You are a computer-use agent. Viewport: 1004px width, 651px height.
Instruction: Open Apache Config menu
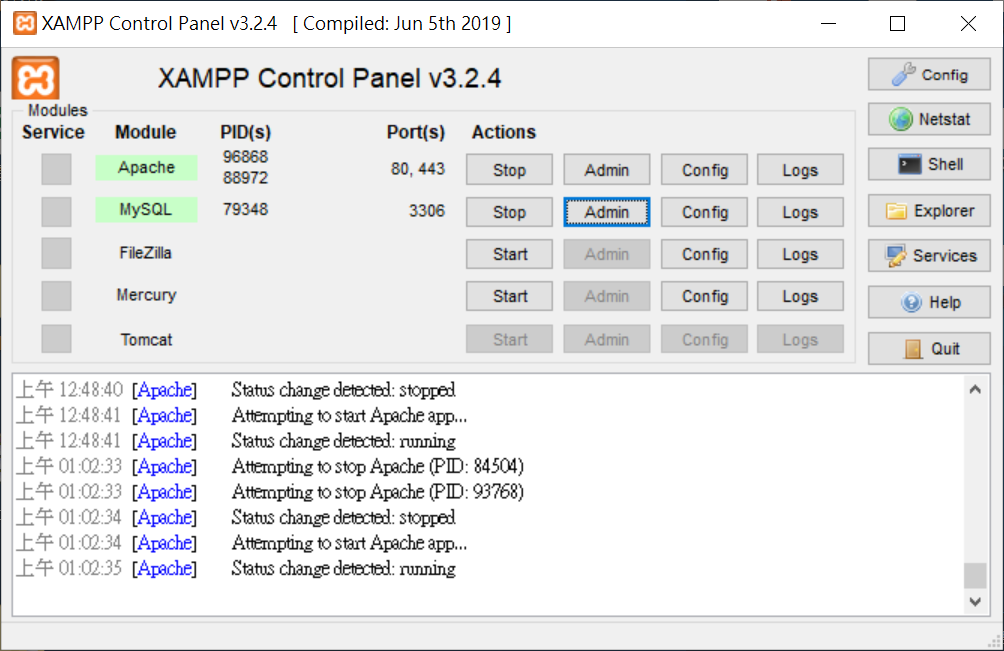point(704,170)
